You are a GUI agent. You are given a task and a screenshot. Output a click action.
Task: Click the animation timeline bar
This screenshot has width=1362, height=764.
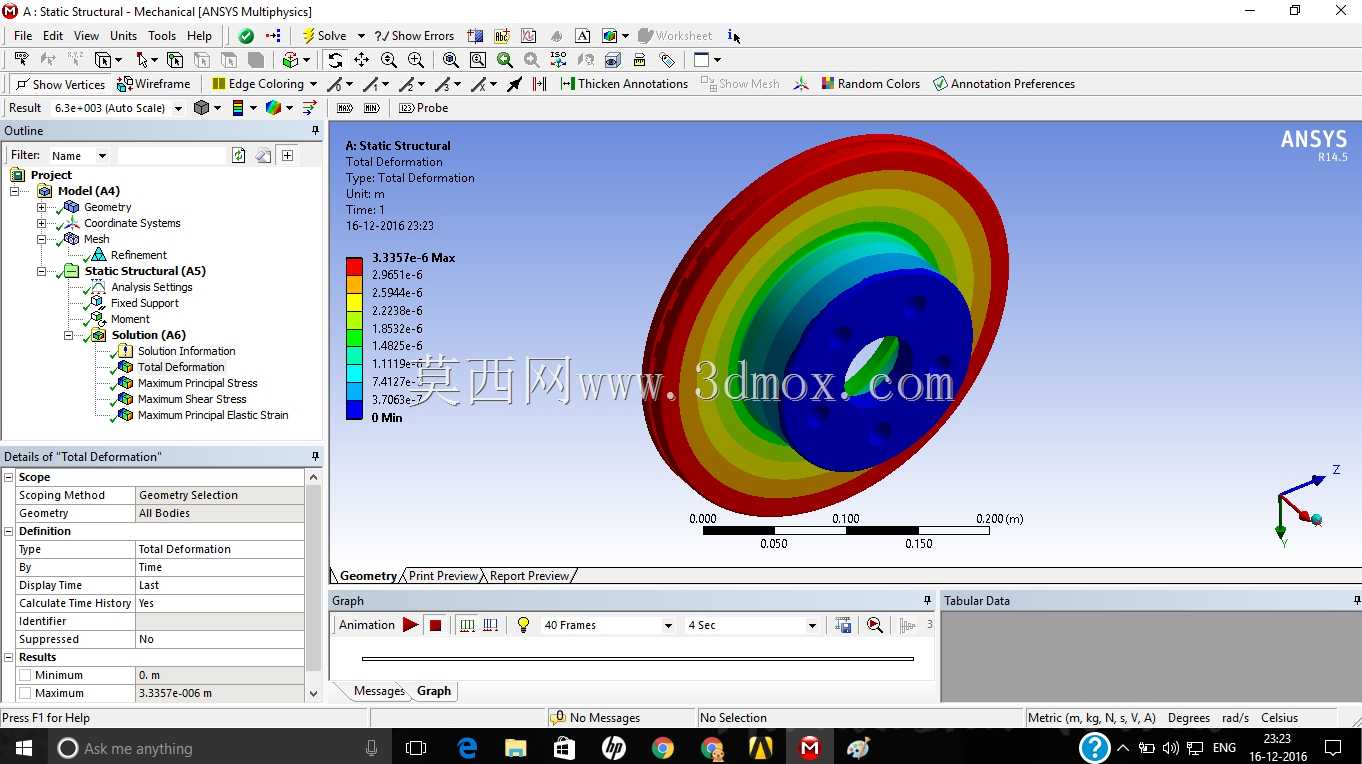point(638,659)
